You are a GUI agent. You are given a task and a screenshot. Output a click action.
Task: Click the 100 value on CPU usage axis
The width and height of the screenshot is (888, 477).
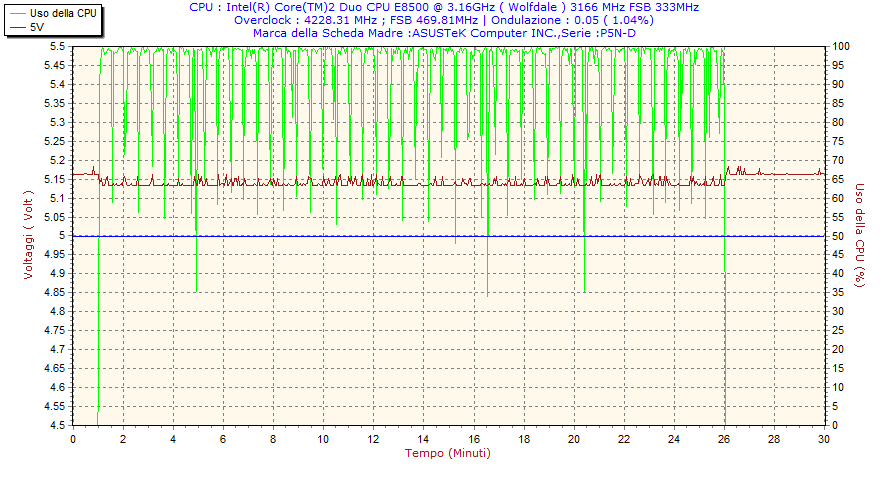840,47
